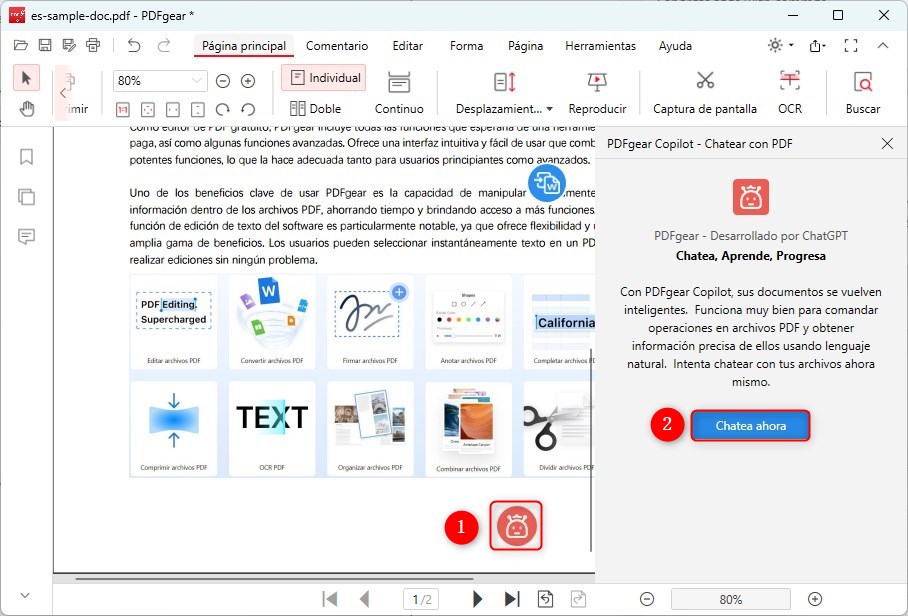Open the comments sidebar panel
Image resolution: width=908 pixels, height=616 pixels.
(26, 236)
